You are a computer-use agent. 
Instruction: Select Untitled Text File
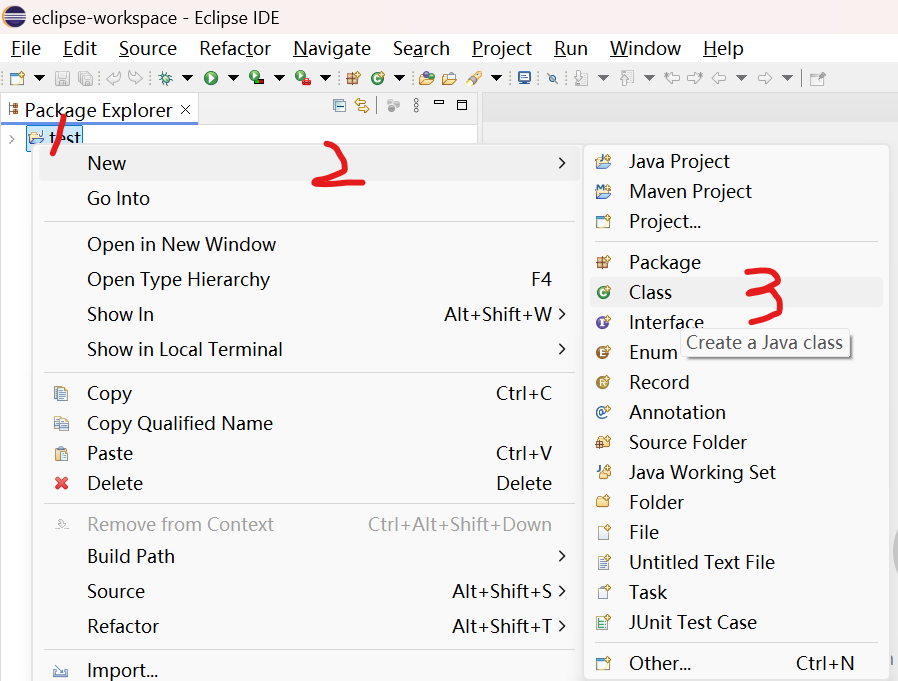(x=736, y=562)
